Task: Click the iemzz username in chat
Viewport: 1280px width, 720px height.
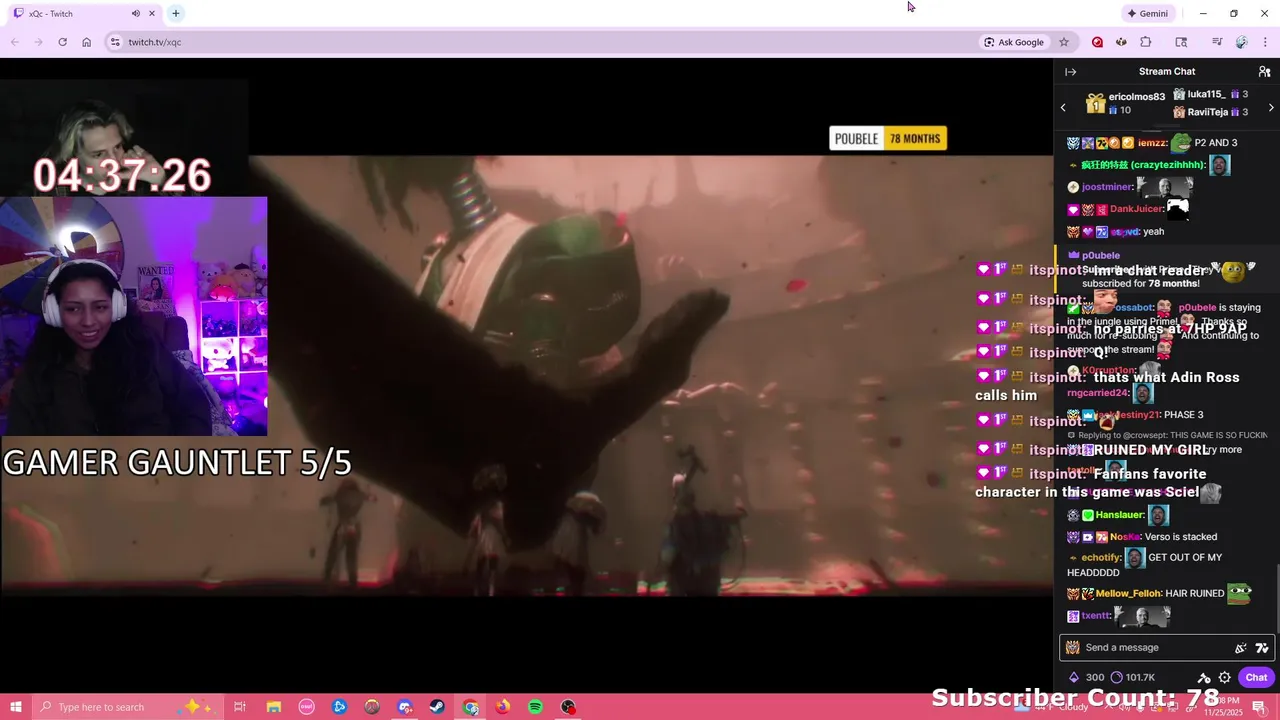Action: click(x=1151, y=143)
